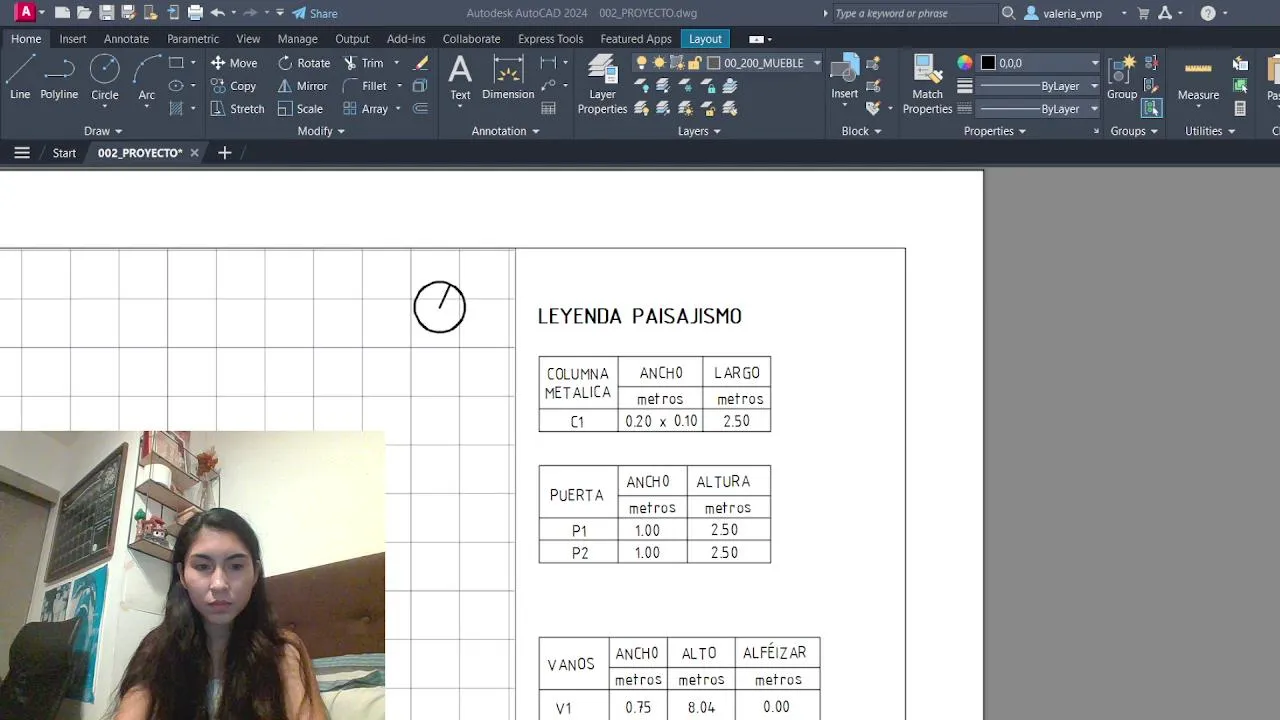This screenshot has width=1280, height=720.
Task: Click the object color wheel icon
Action: 964,62
